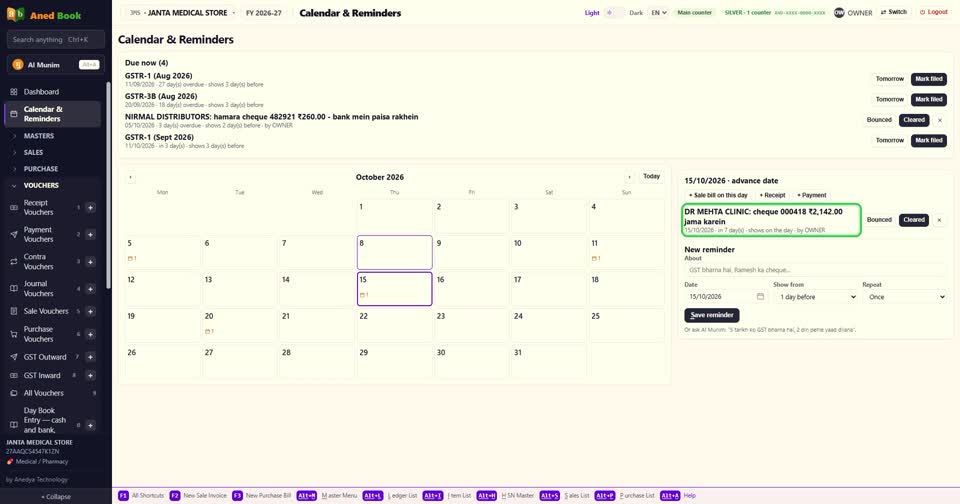Add new Receipt Voucher with plus
Screen dimensions: 960x504
[90, 208]
